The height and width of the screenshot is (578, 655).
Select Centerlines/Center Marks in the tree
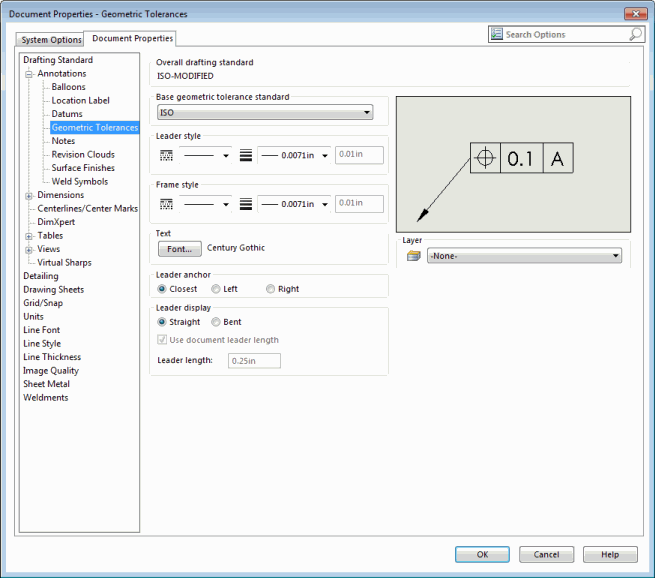pos(88,208)
